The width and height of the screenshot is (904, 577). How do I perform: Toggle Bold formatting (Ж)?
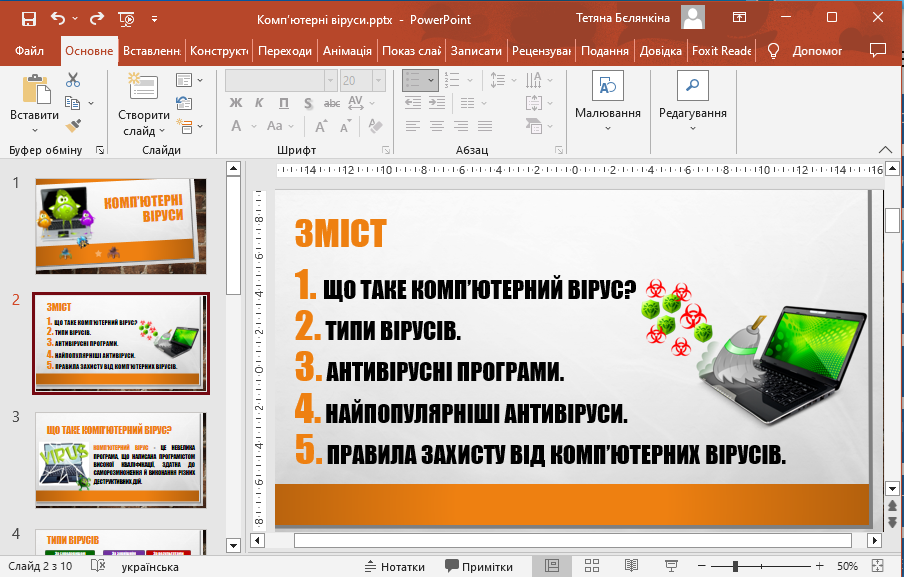[236, 103]
